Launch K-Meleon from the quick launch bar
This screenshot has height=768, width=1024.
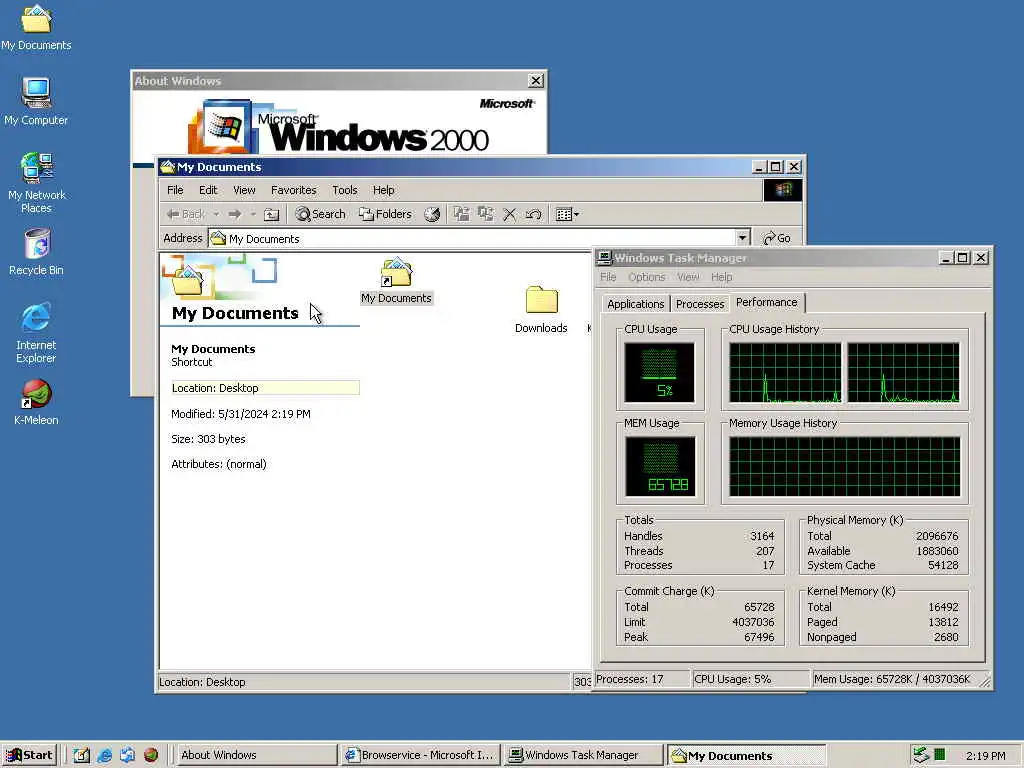[151, 756]
